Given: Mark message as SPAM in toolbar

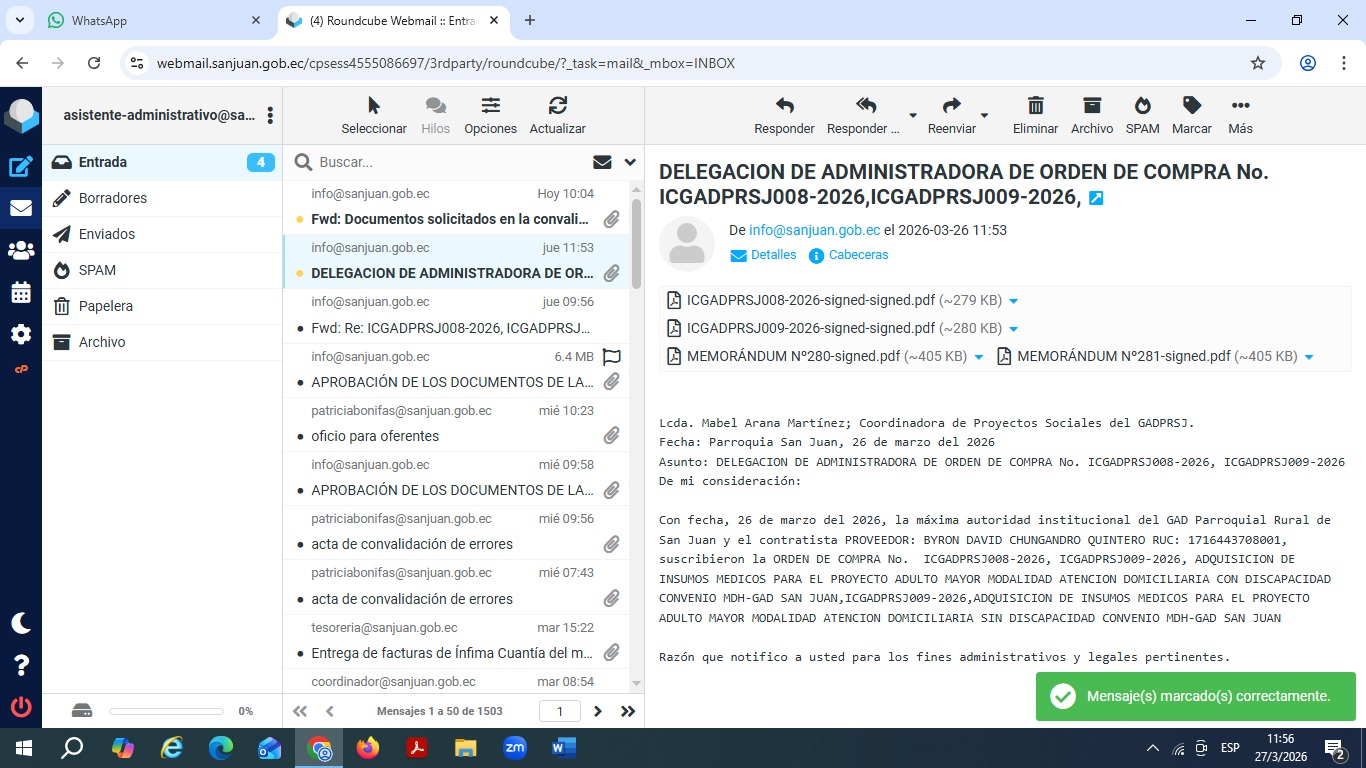Looking at the screenshot, I should [1142, 106].
